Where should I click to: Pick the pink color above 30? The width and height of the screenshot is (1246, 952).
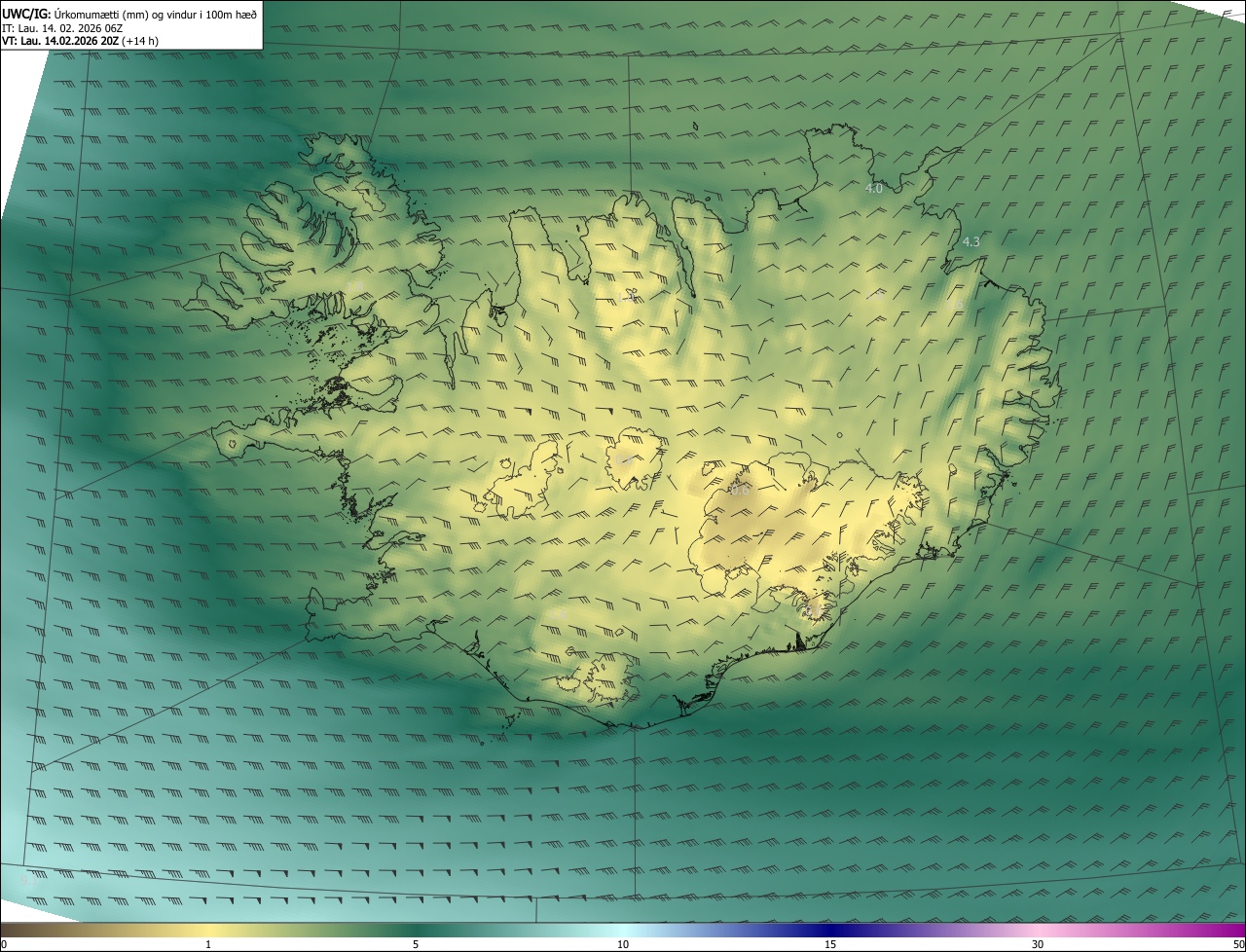coord(1038,930)
